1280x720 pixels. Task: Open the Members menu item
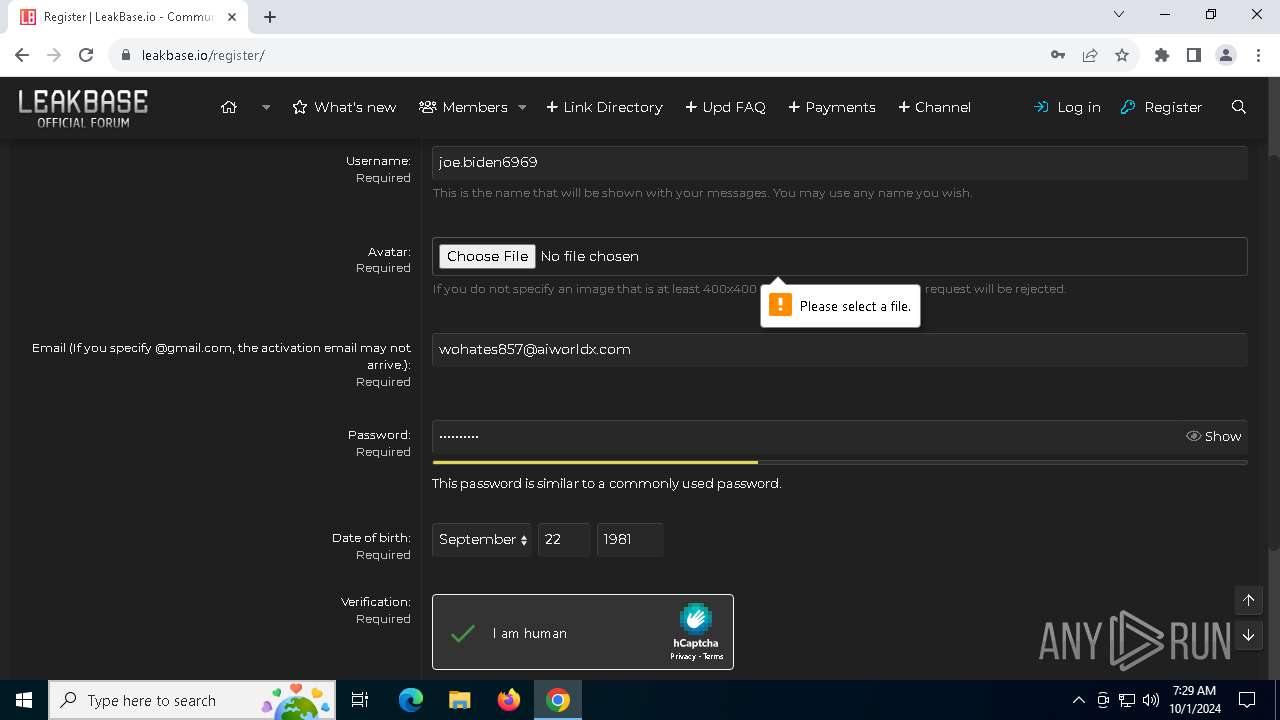tap(464, 107)
